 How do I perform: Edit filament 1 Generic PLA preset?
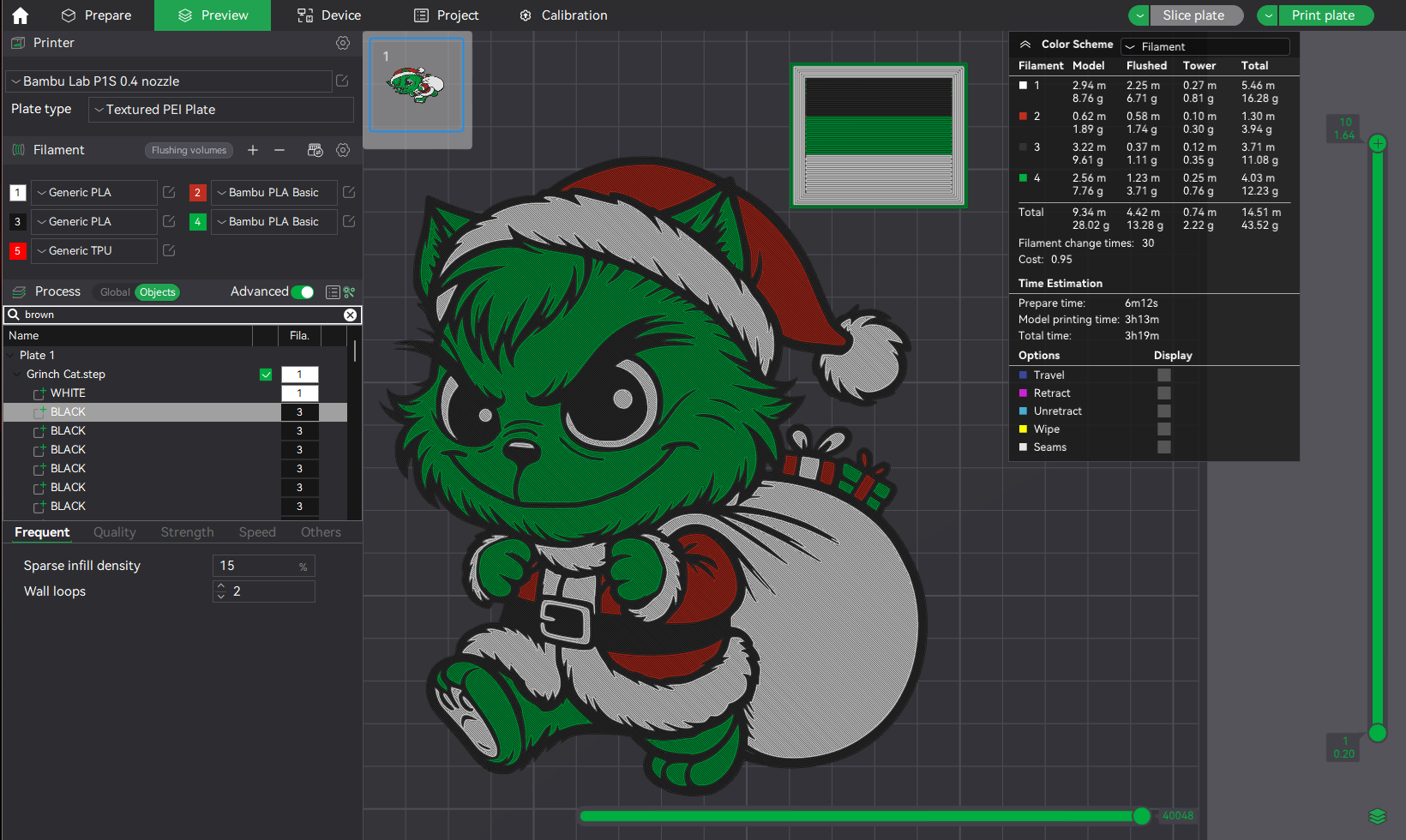tap(169, 192)
